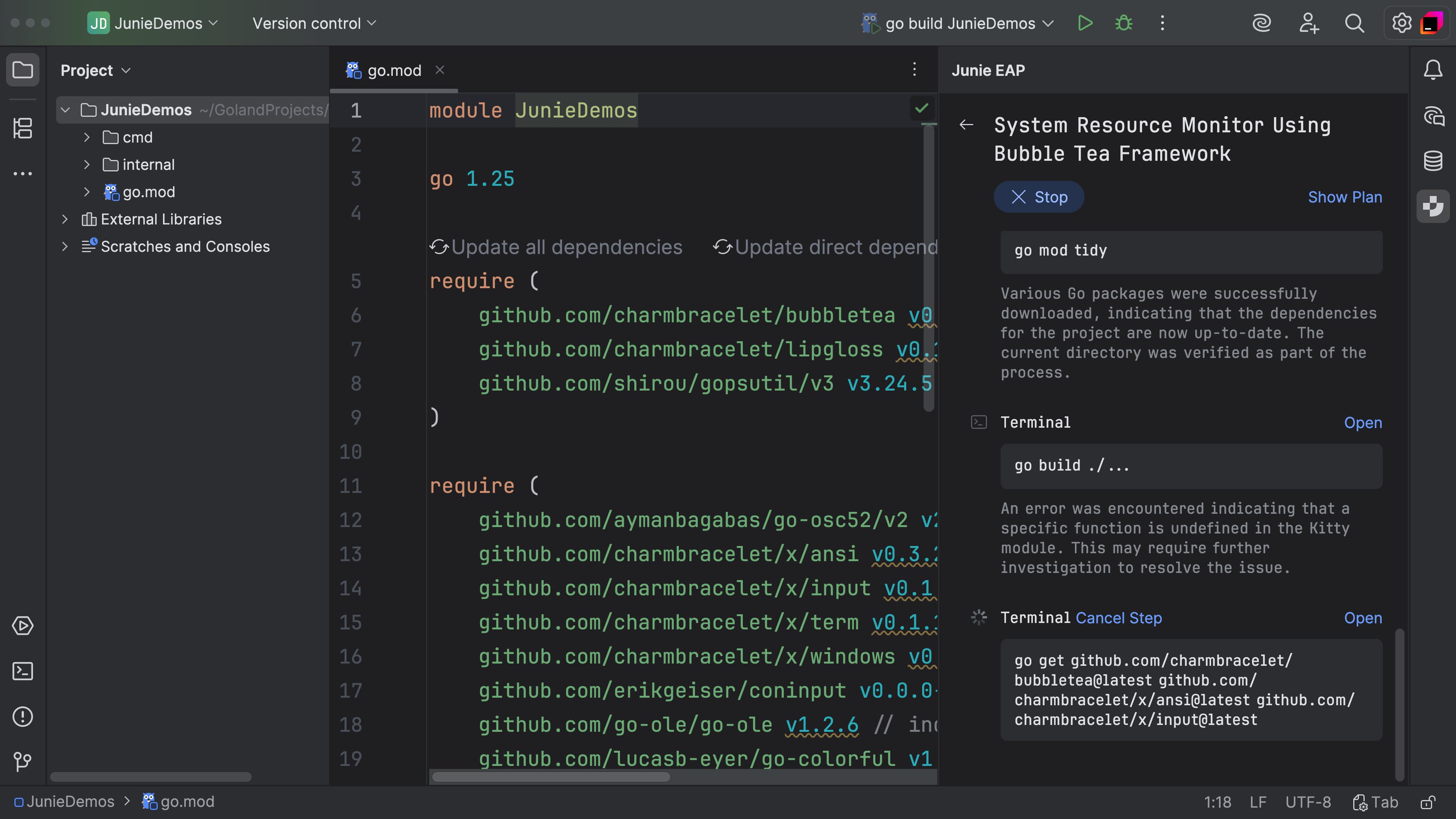
Task: Open the Notifications bell icon
Action: click(x=1433, y=70)
